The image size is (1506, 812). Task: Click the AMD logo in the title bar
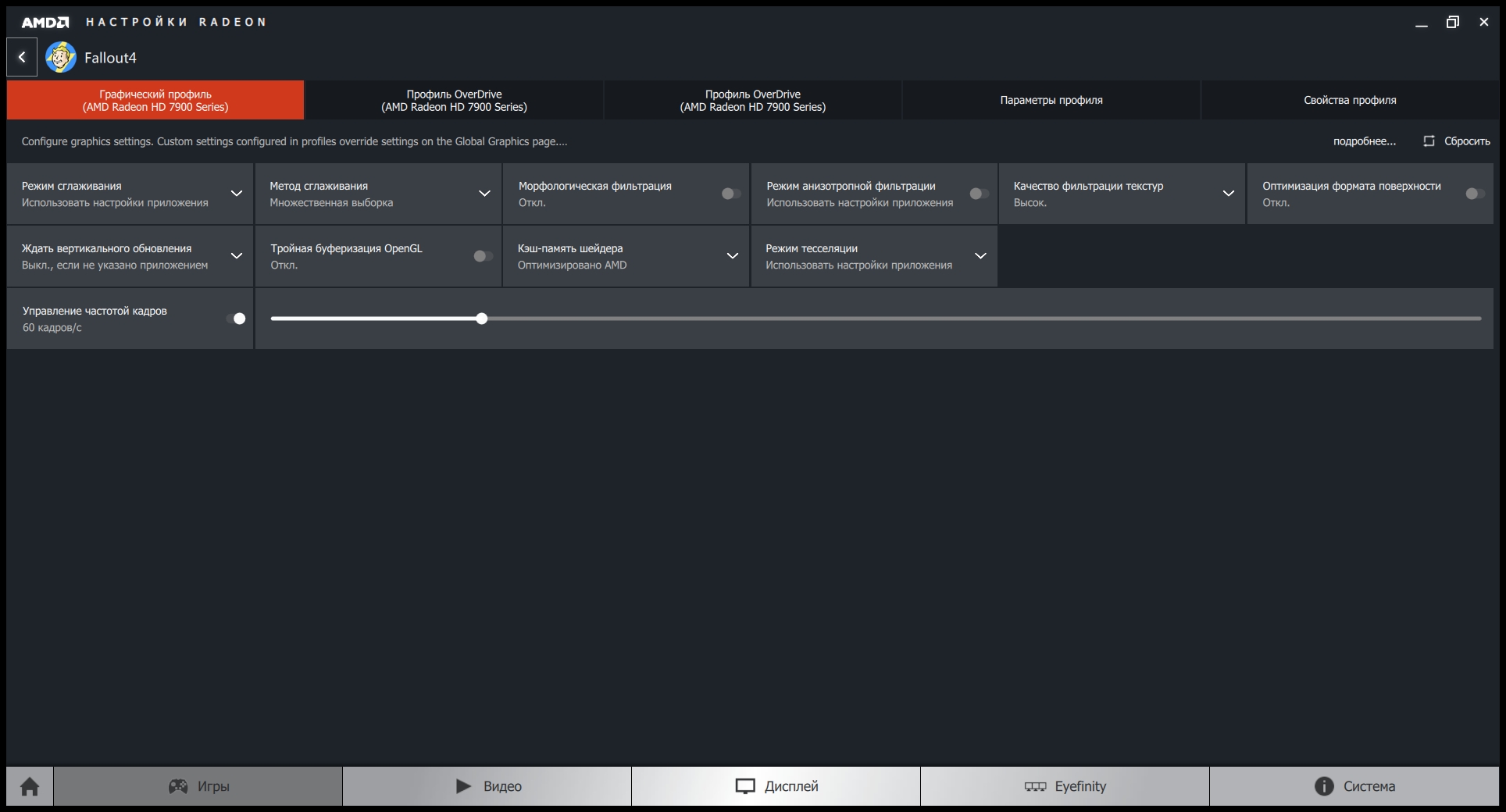pyautogui.click(x=45, y=22)
